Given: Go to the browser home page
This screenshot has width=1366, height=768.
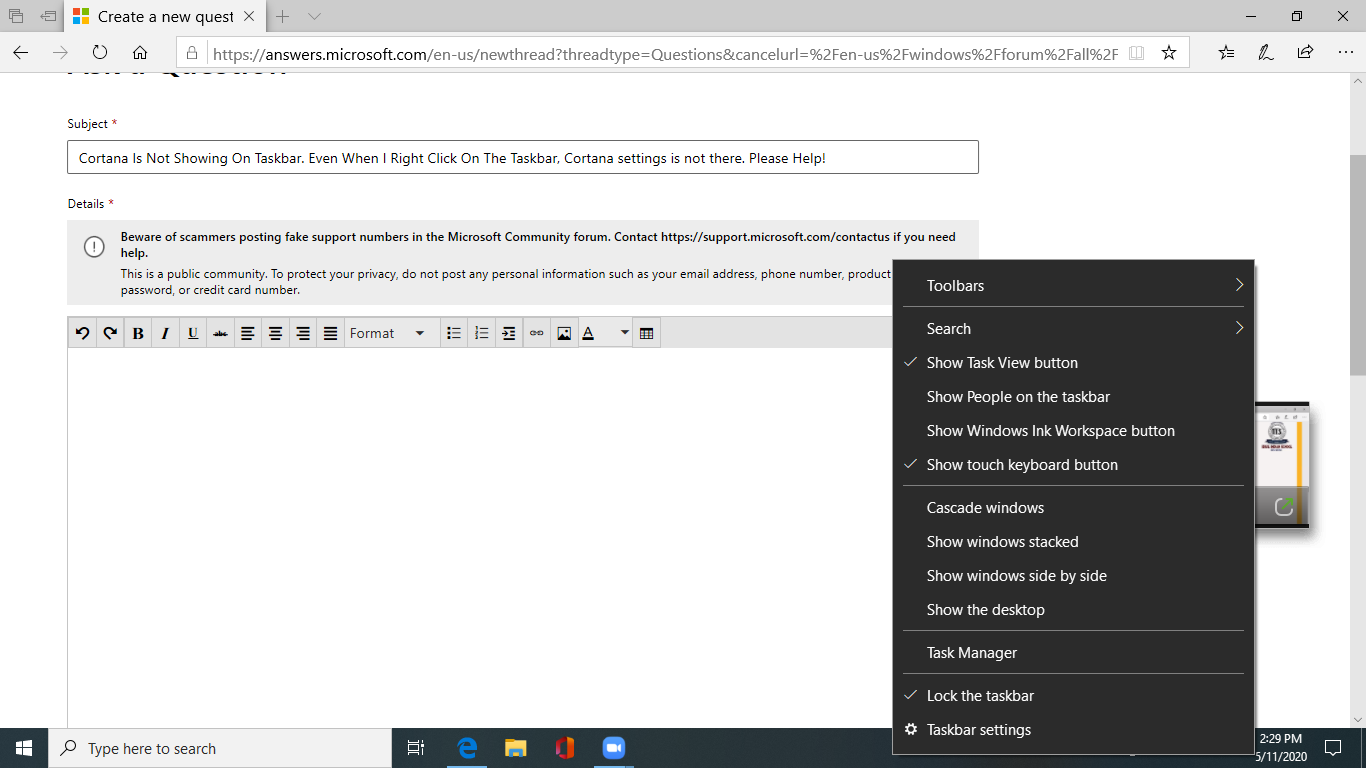Looking at the screenshot, I should pos(140,53).
